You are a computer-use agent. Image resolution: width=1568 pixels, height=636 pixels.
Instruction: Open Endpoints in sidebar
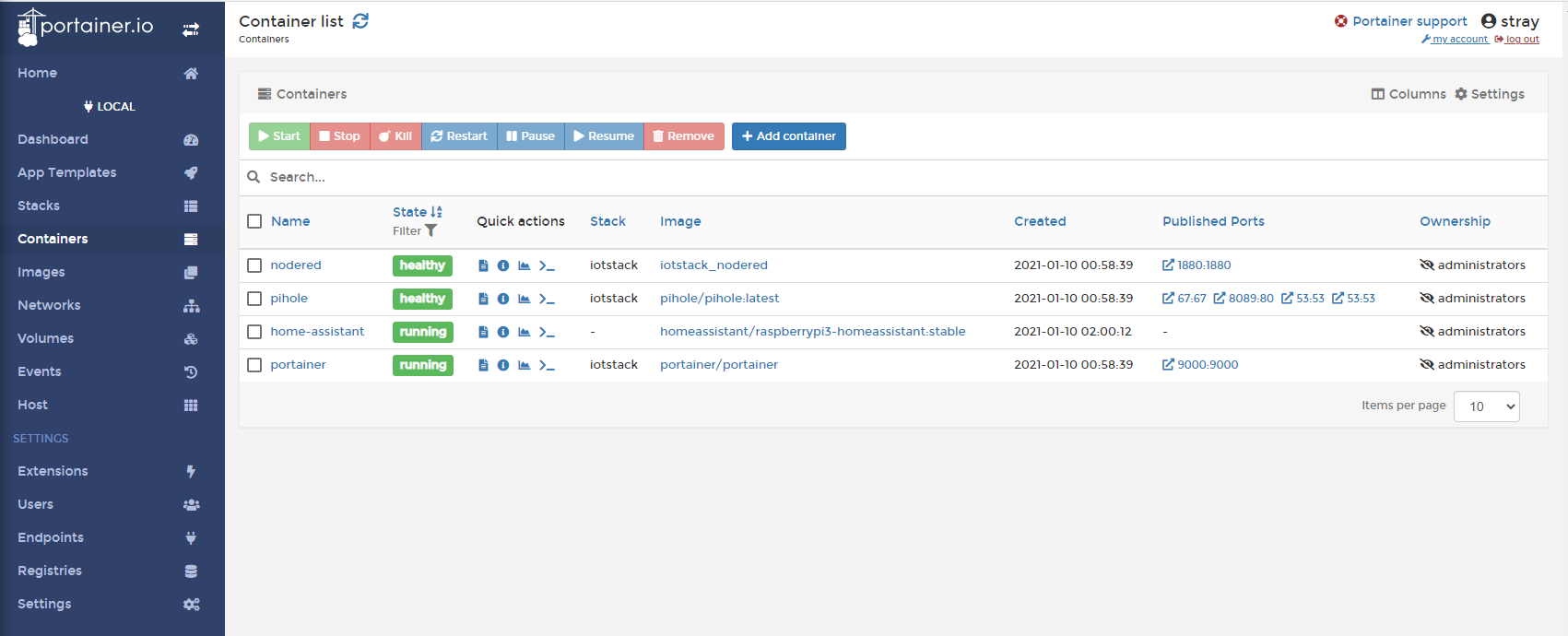[112, 537]
